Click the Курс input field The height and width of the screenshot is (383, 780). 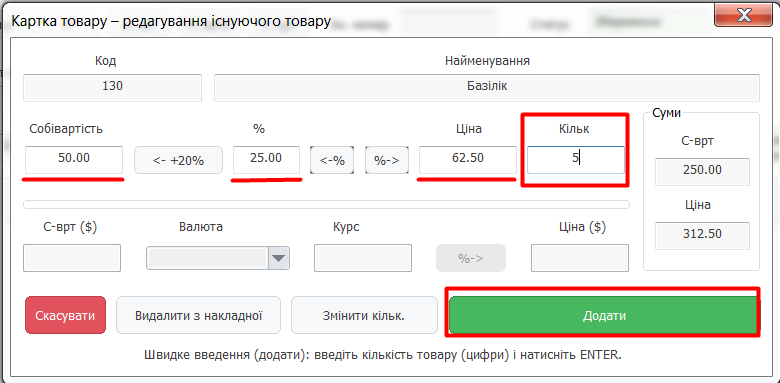(x=363, y=258)
